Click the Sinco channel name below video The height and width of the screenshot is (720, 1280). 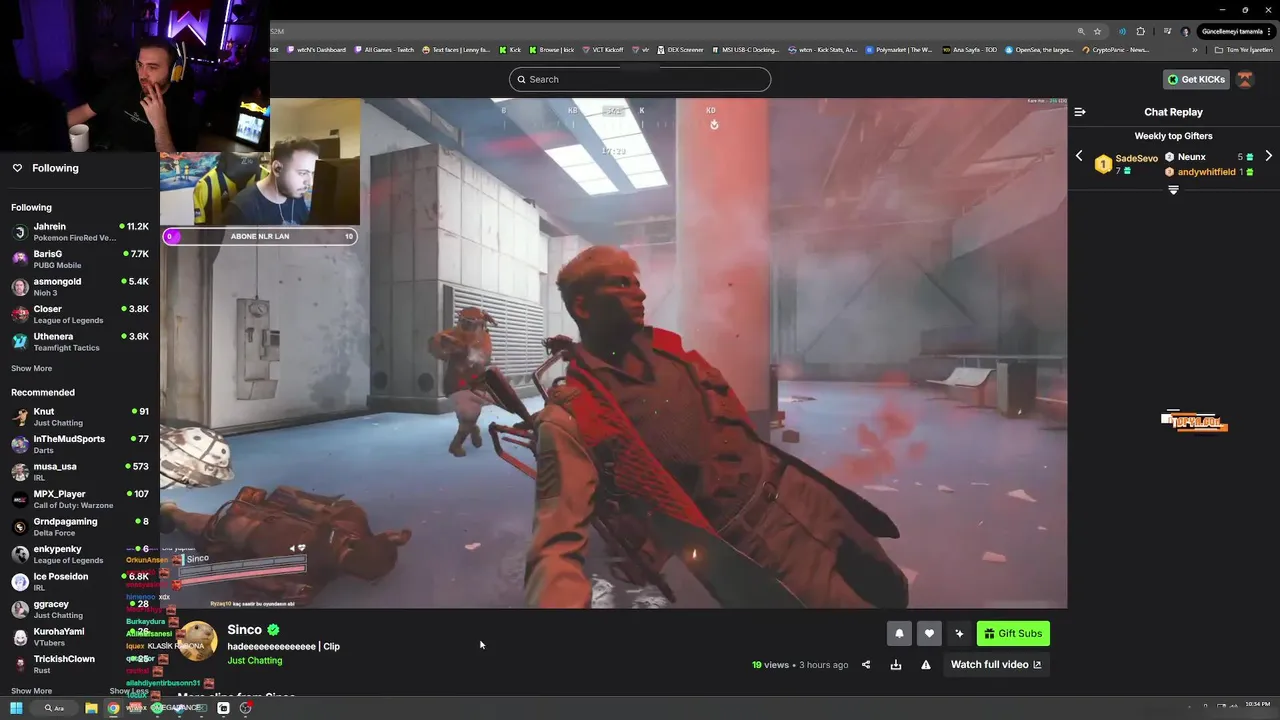244,630
